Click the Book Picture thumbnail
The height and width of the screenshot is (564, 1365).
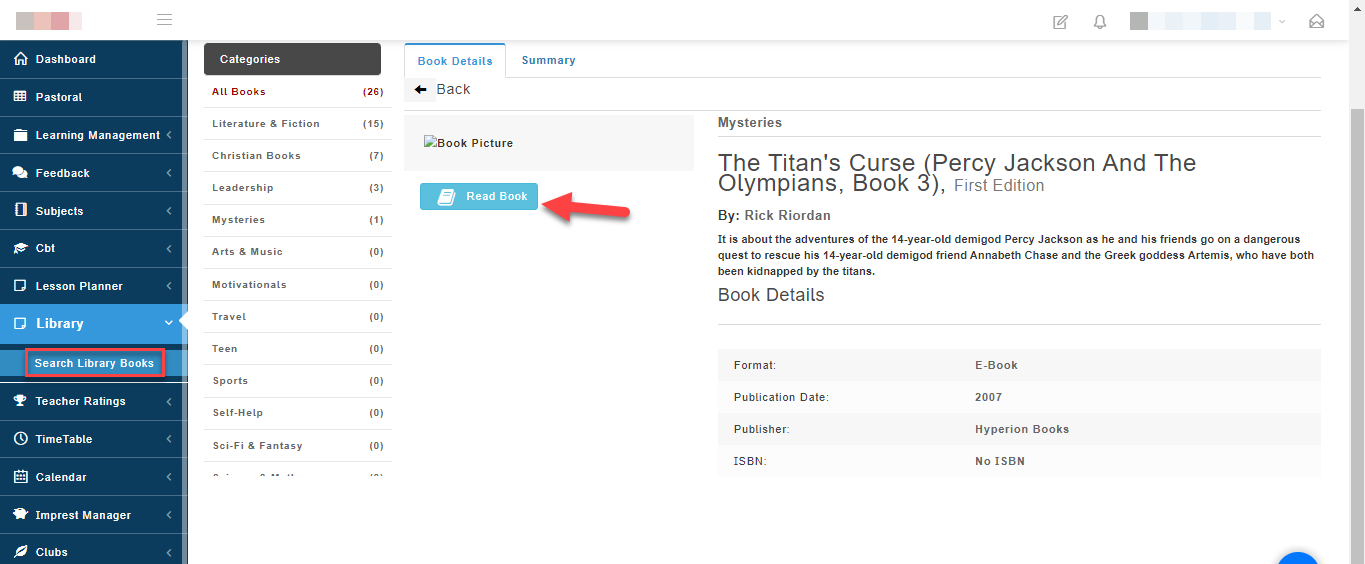point(468,143)
